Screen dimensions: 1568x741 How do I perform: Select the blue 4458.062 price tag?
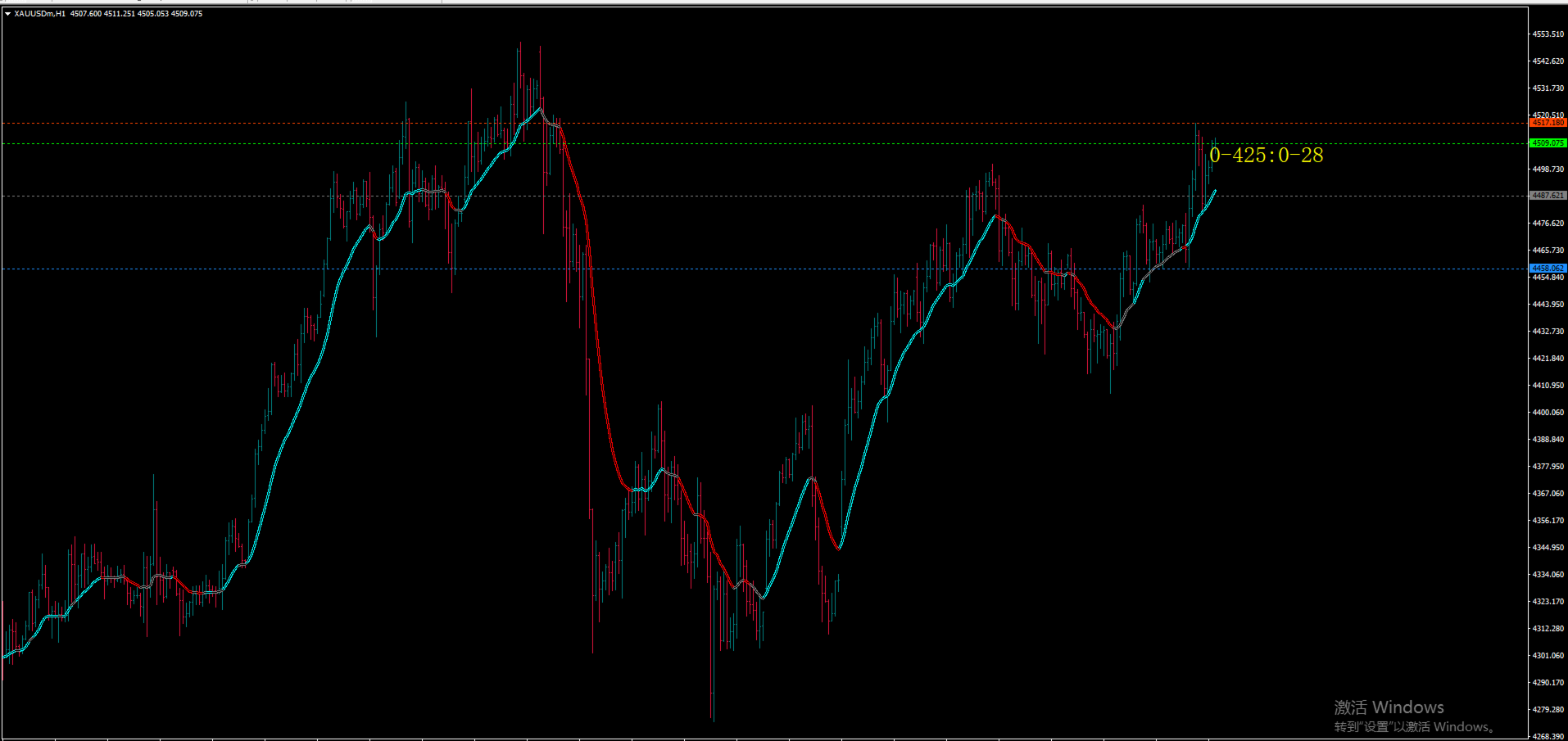tap(1548, 269)
